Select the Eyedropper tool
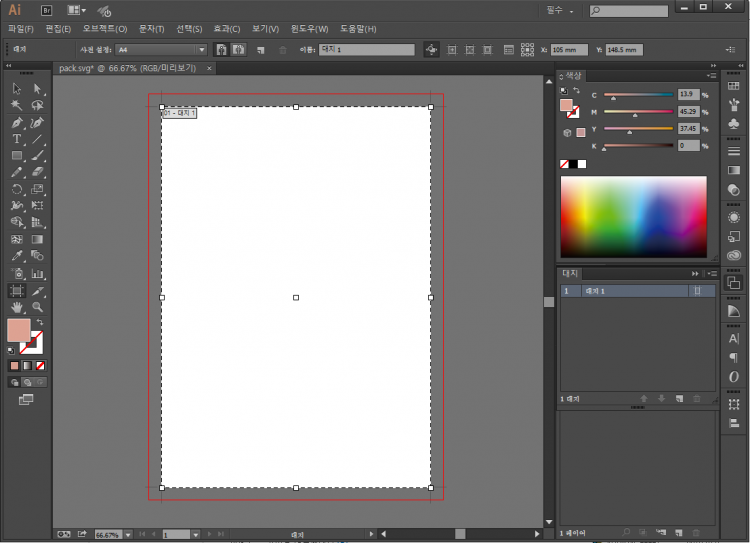Screen dimensions: 750x543 pos(17,256)
